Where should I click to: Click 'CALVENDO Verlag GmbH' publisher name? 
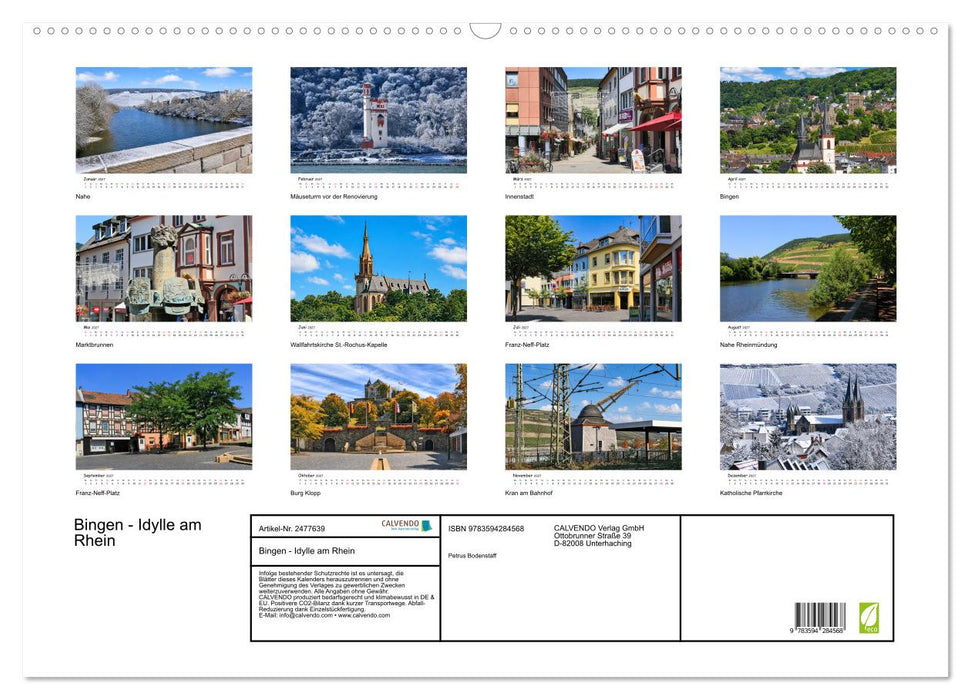pos(599,528)
